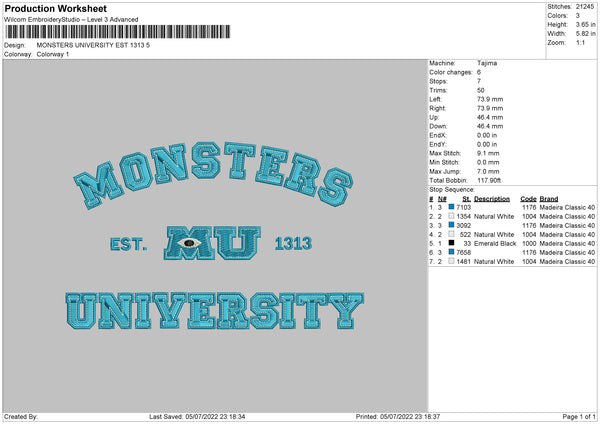Click Natural White description in row 7
Viewport: 600px width, 424px height.
[494, 261]
